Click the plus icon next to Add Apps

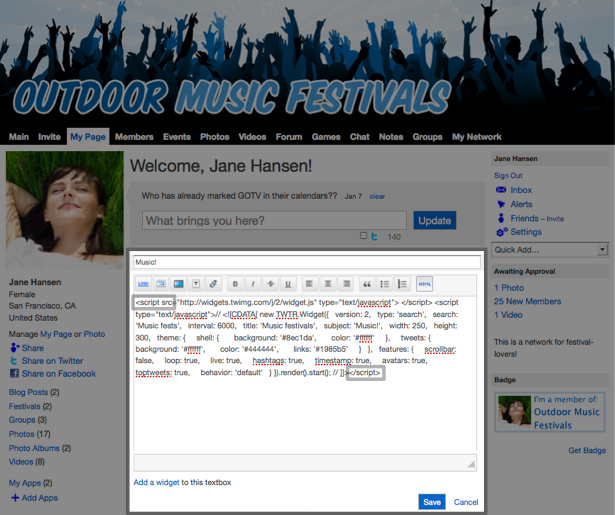[15, 498]
